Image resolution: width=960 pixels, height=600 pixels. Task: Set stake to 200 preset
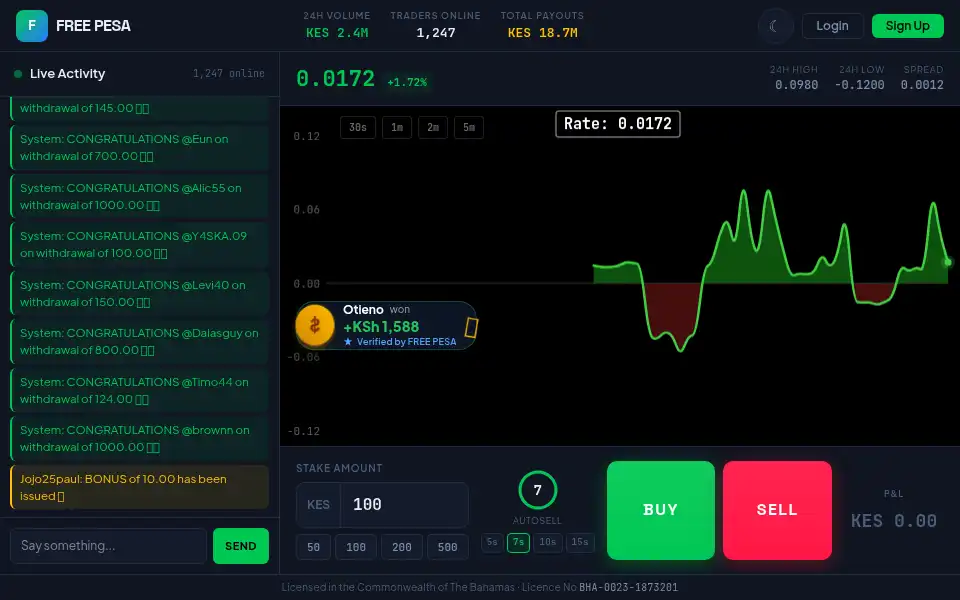coord(402,547)
